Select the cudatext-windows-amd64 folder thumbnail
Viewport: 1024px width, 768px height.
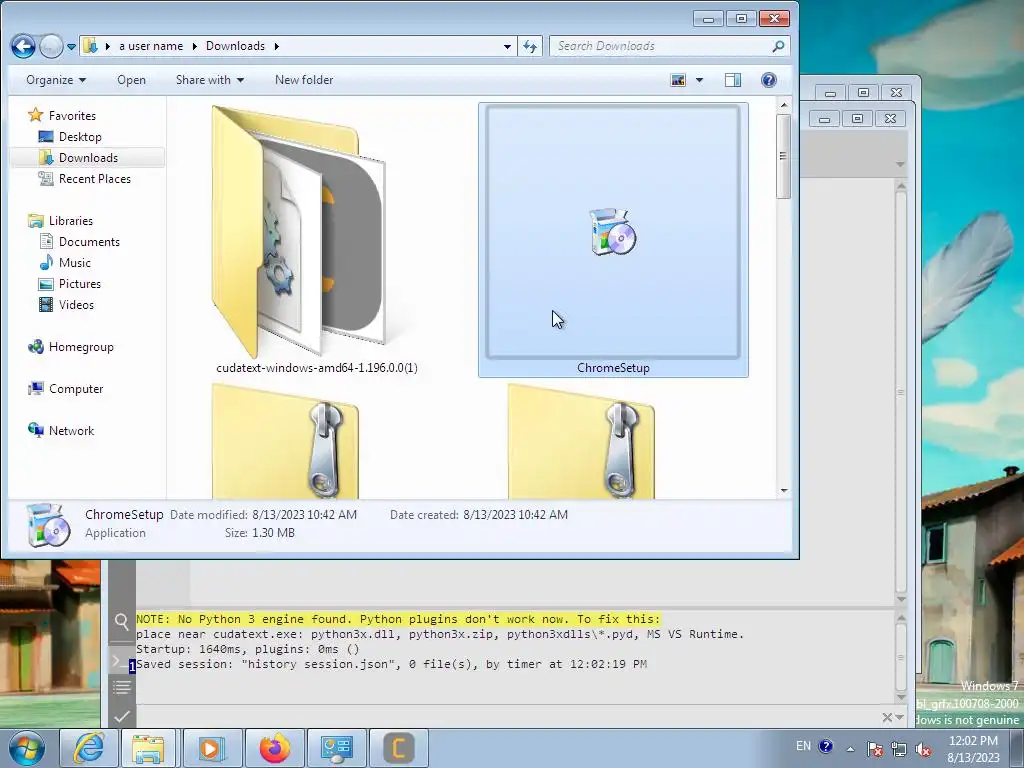[x=299, y=232]
